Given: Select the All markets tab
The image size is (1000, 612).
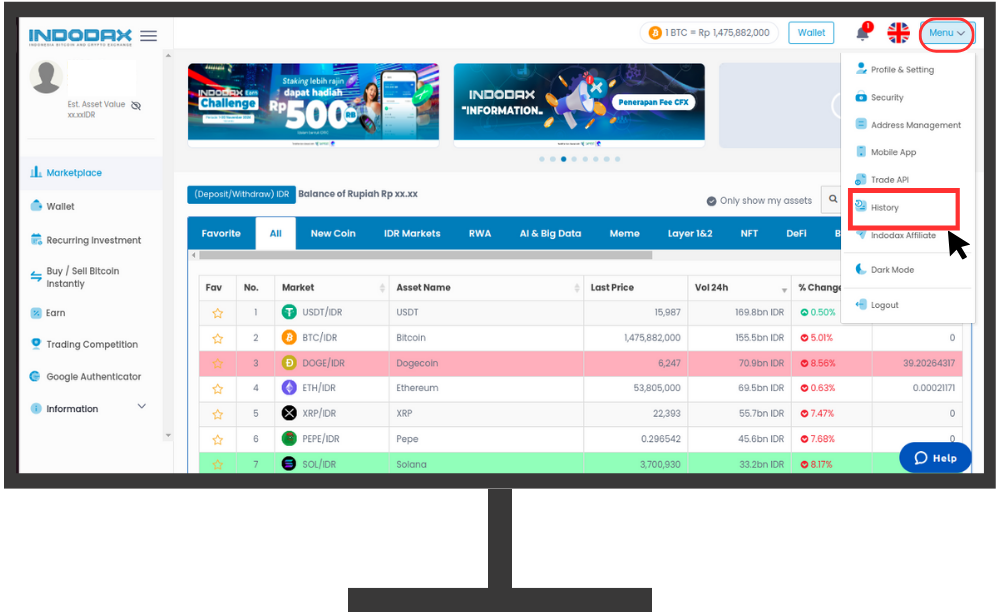Looking at the screenshot, I should (276, 233).
